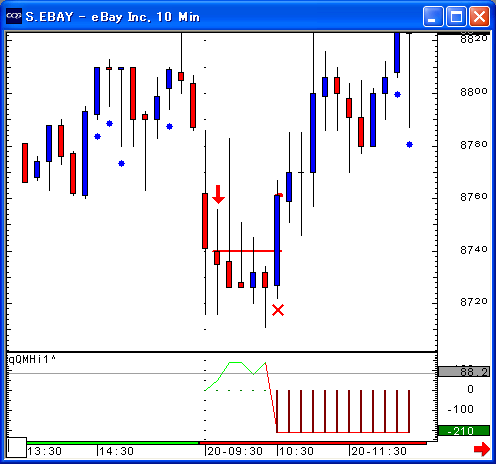The height and width of the screenshot is (464, 496).
Task: Click the 8720 price scale label
Action: click(x=473, y=302)
